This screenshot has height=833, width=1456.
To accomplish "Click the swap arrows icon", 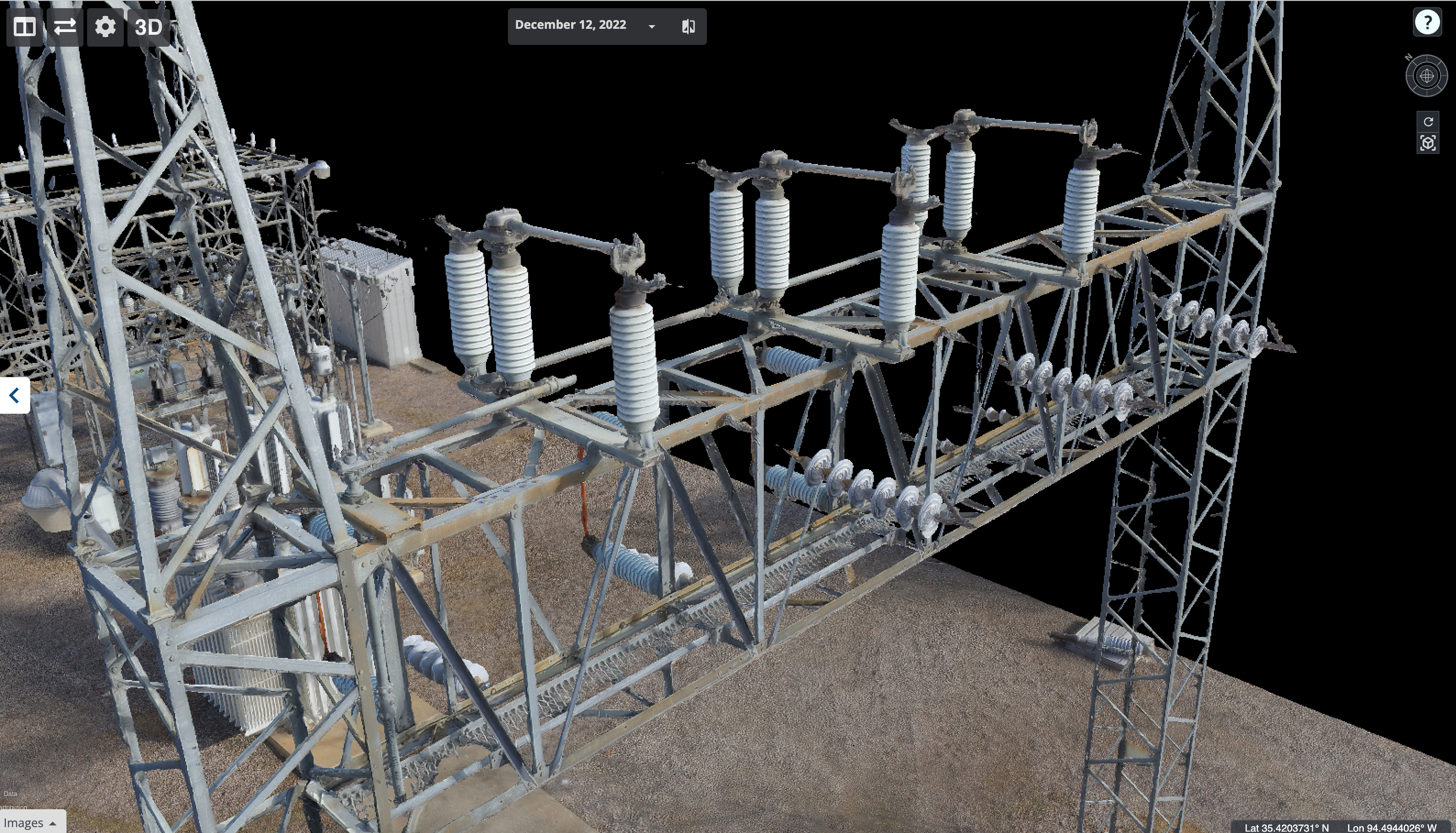I will [65, 27].
